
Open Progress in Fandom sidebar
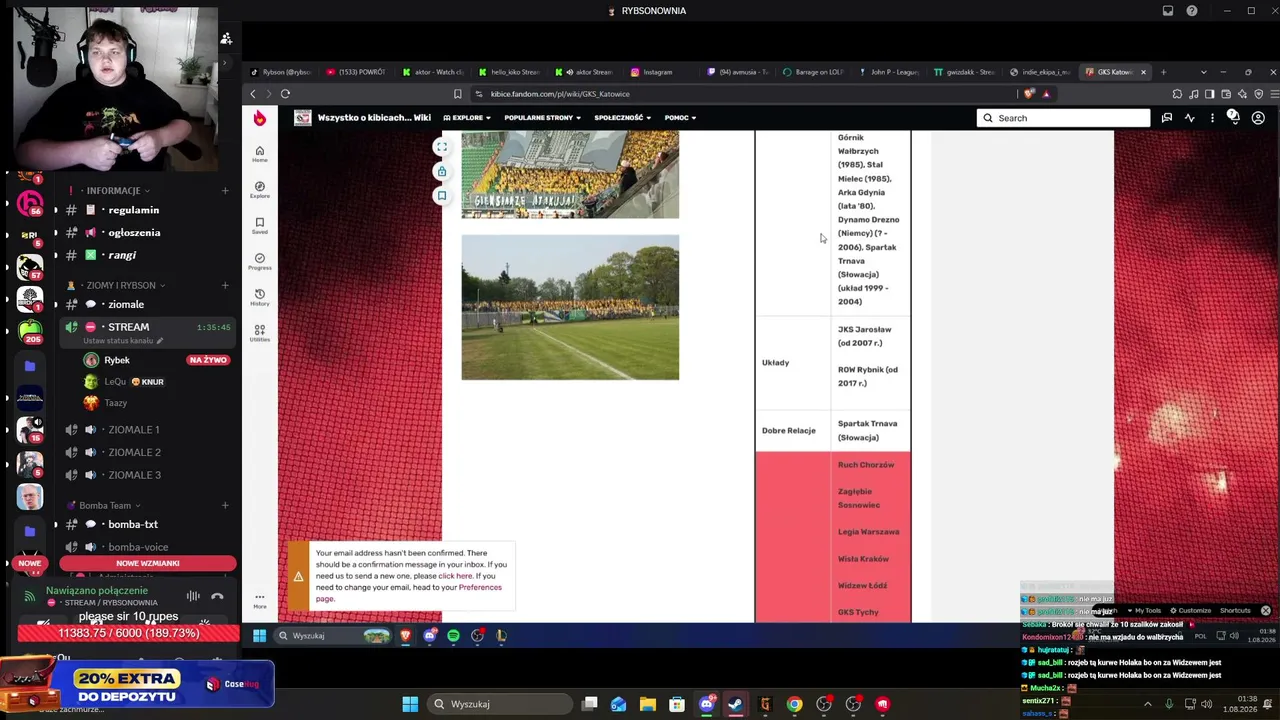(260, 261)
